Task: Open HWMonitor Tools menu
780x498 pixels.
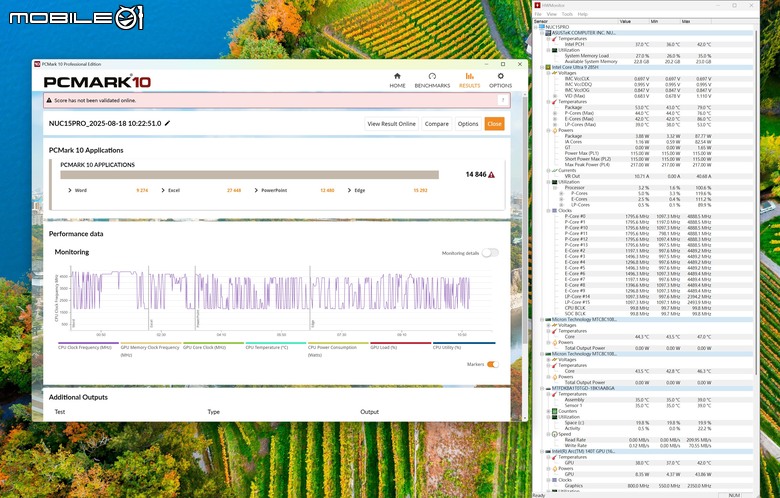Action: click(567, 14)
